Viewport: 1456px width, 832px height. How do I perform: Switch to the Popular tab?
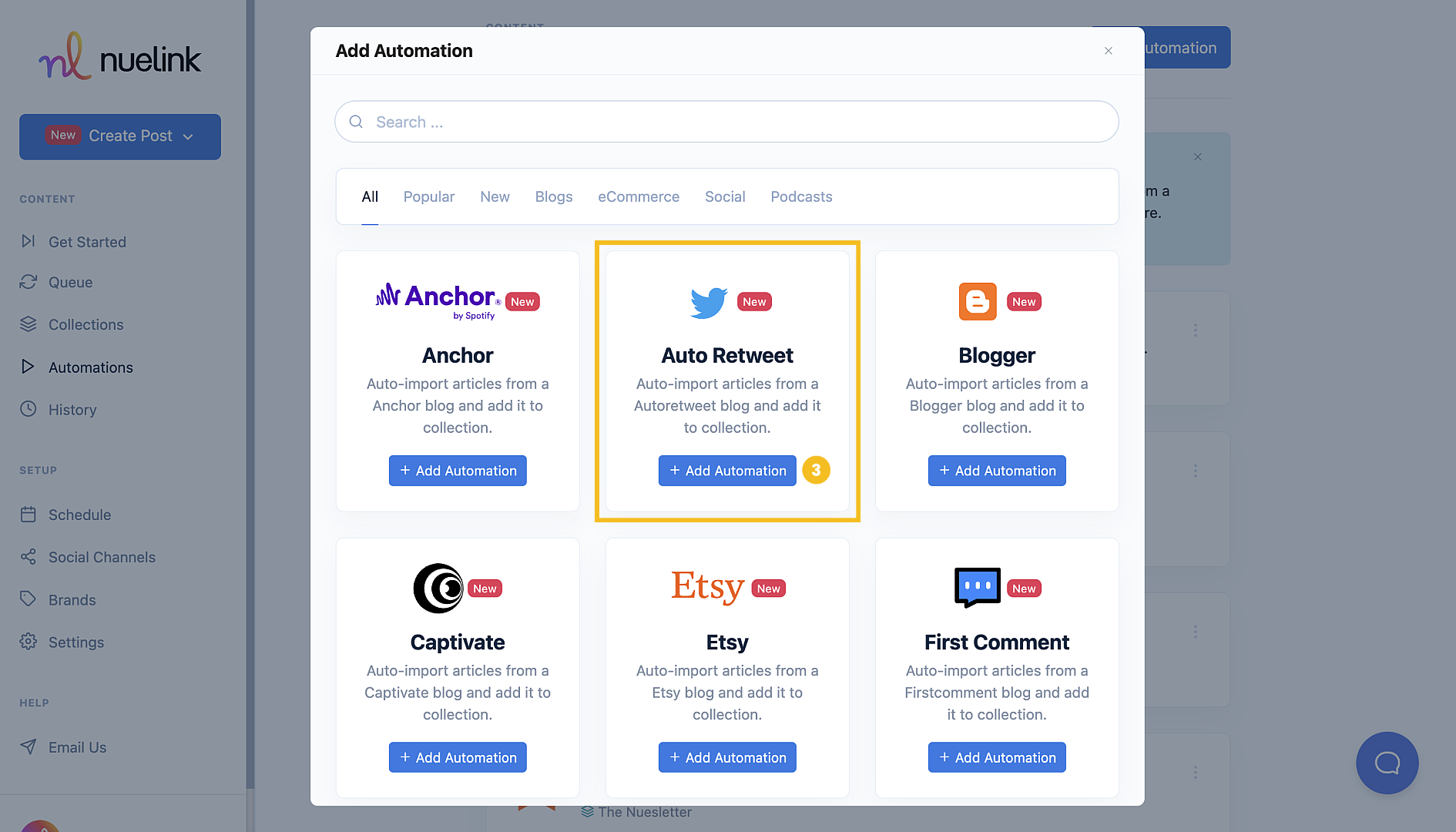429,197
